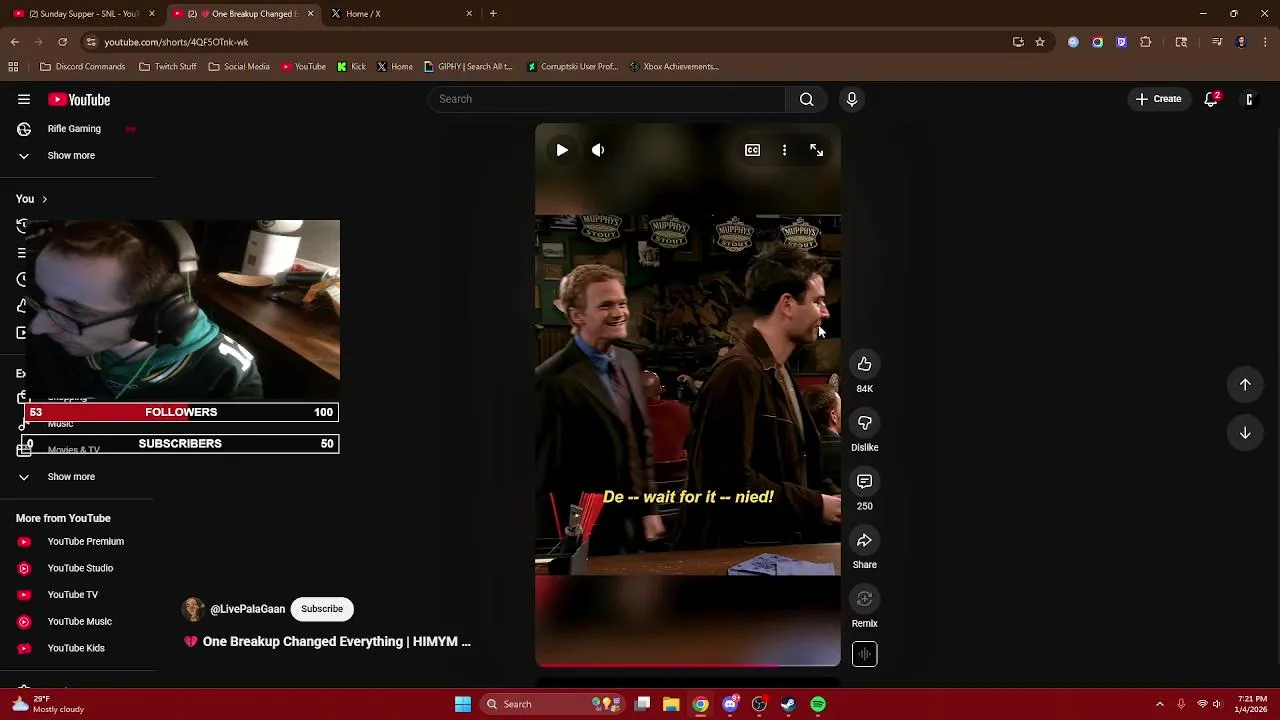1280x720 pixels.
Task: Show hidden system tray icons chevron
Action: (x=1160, y=704)
